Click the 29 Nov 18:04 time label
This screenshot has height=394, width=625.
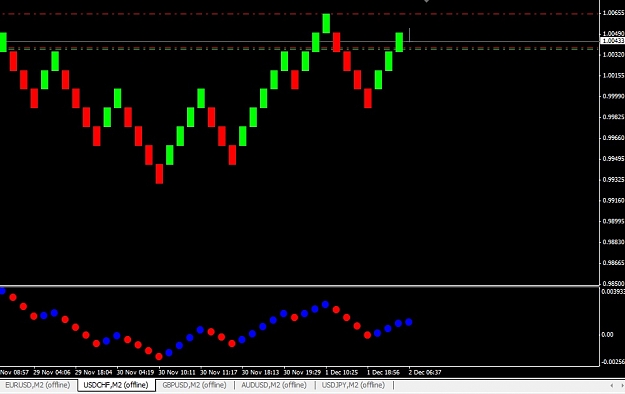(x=93, y=372)
